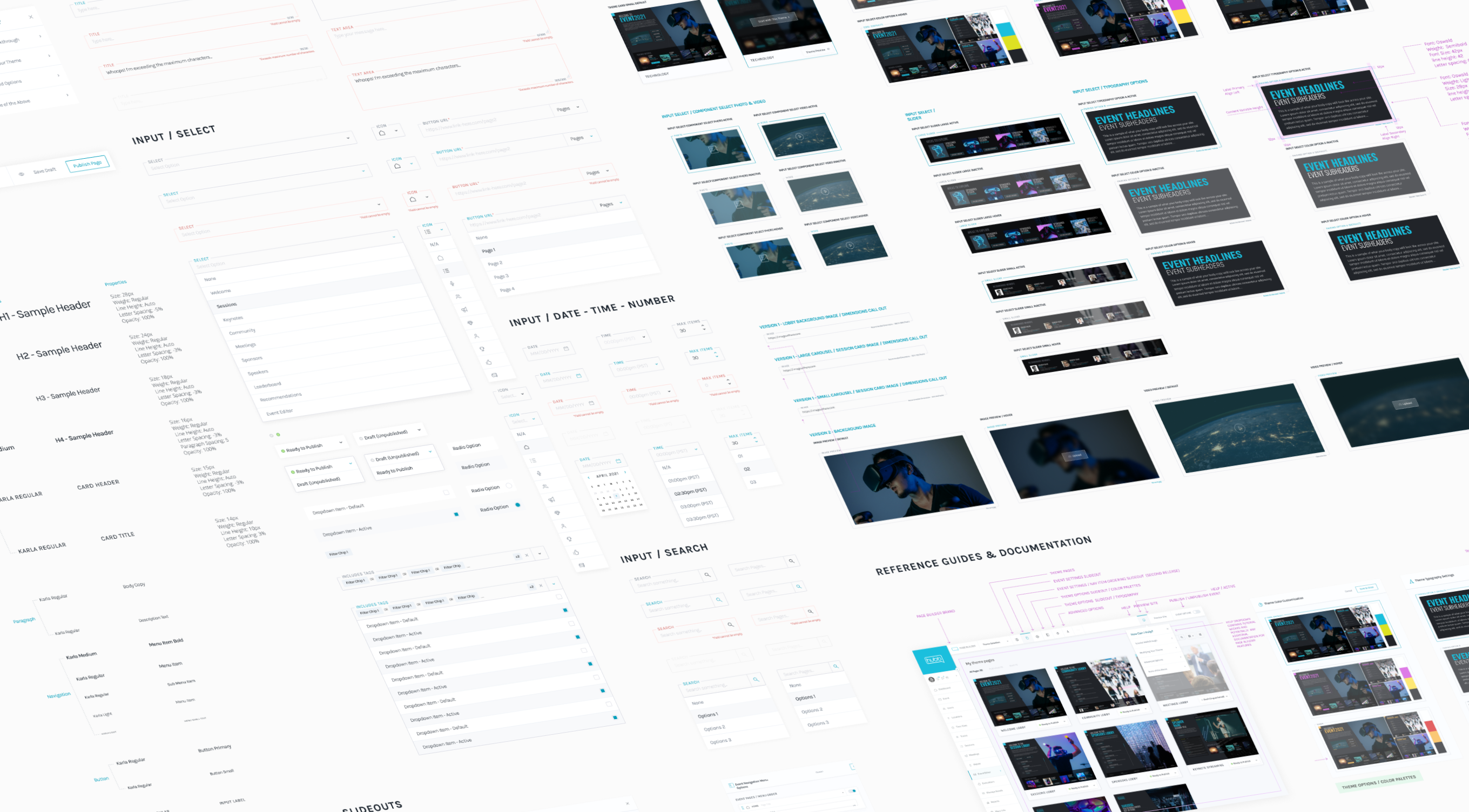This screenshot has width=1469, height=812.
Task: Clear chips with X in the blue Includes Tags field
Action: click(x=541, y=586)
